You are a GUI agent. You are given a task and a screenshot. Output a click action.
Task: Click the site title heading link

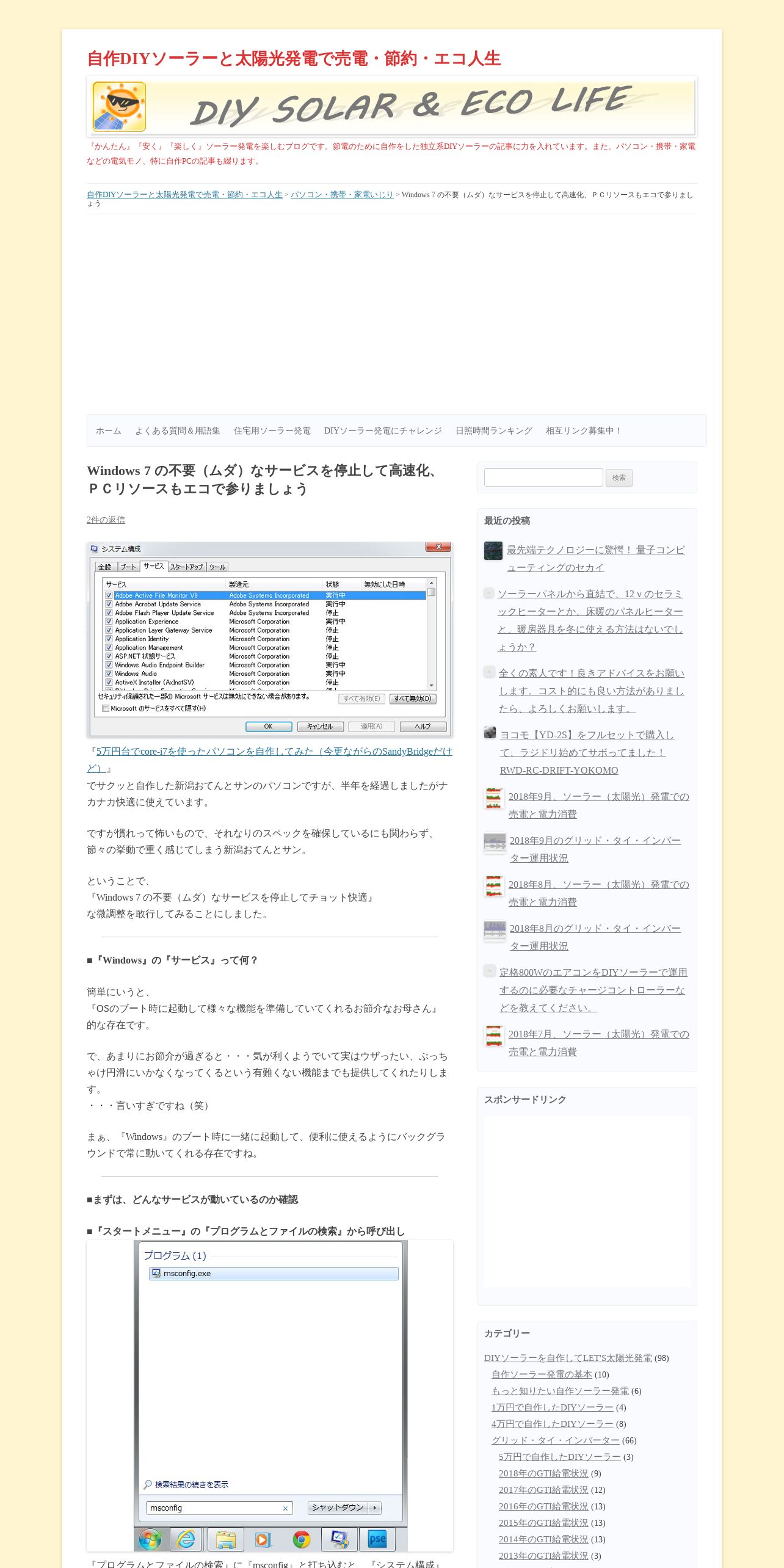coord(294,59)
